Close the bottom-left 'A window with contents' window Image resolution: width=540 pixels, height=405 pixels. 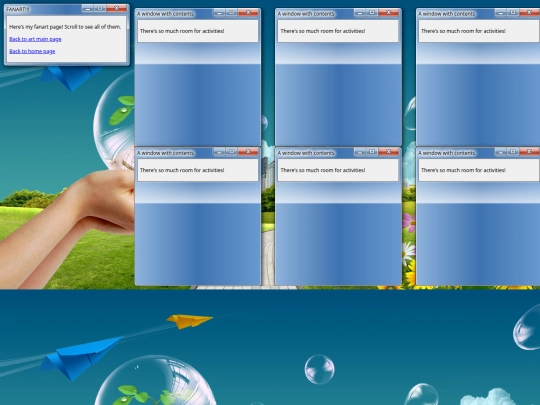[248, 152]
